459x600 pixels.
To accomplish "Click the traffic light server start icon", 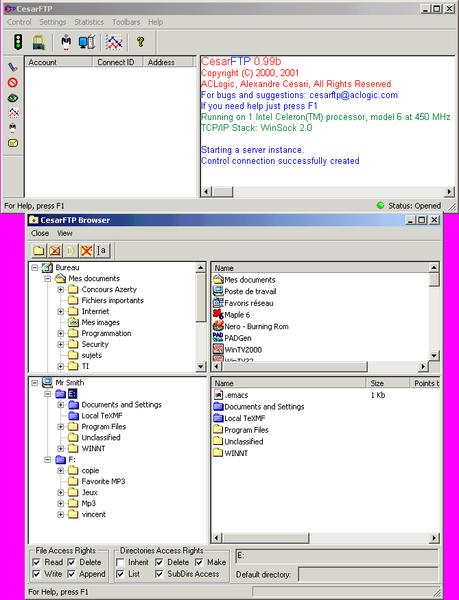I will point(18,42).
